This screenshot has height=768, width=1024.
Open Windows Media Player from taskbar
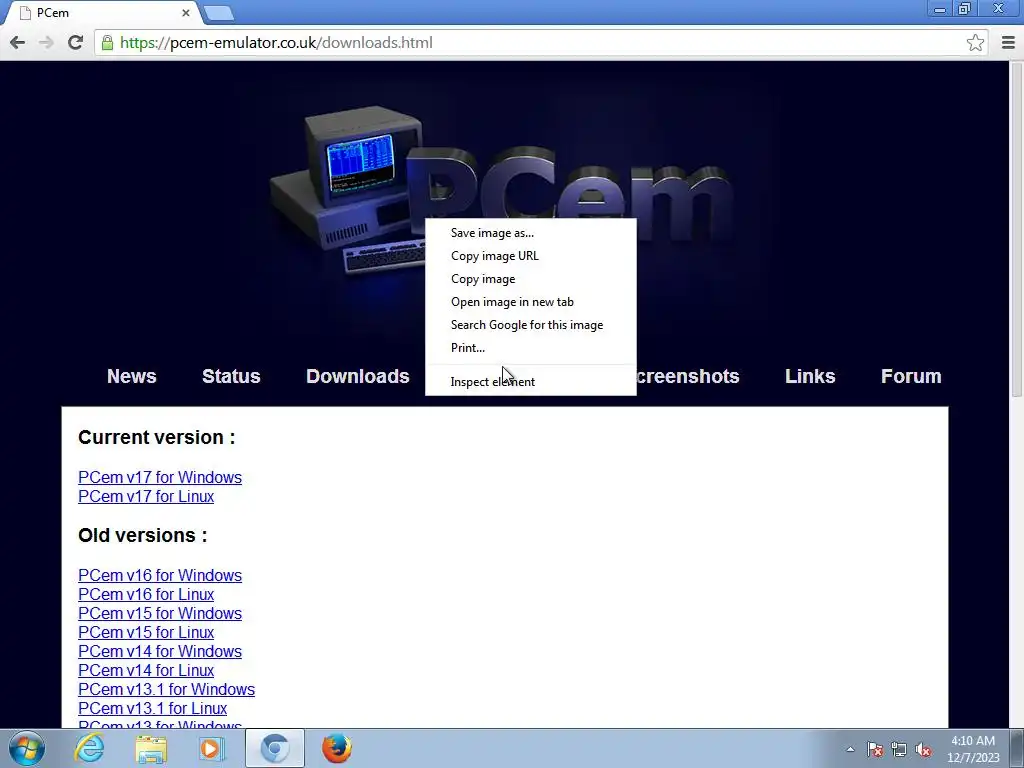coord(211,748)
